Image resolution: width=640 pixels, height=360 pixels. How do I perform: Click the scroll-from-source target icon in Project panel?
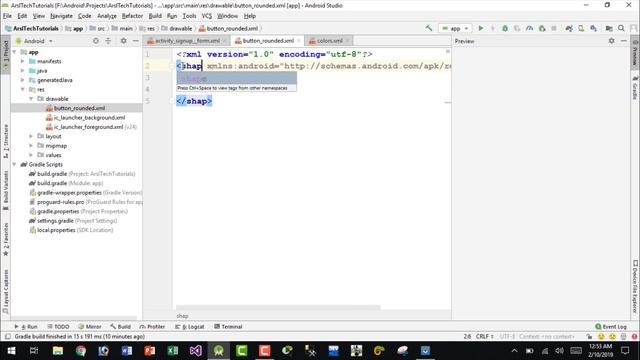point(96,41)
